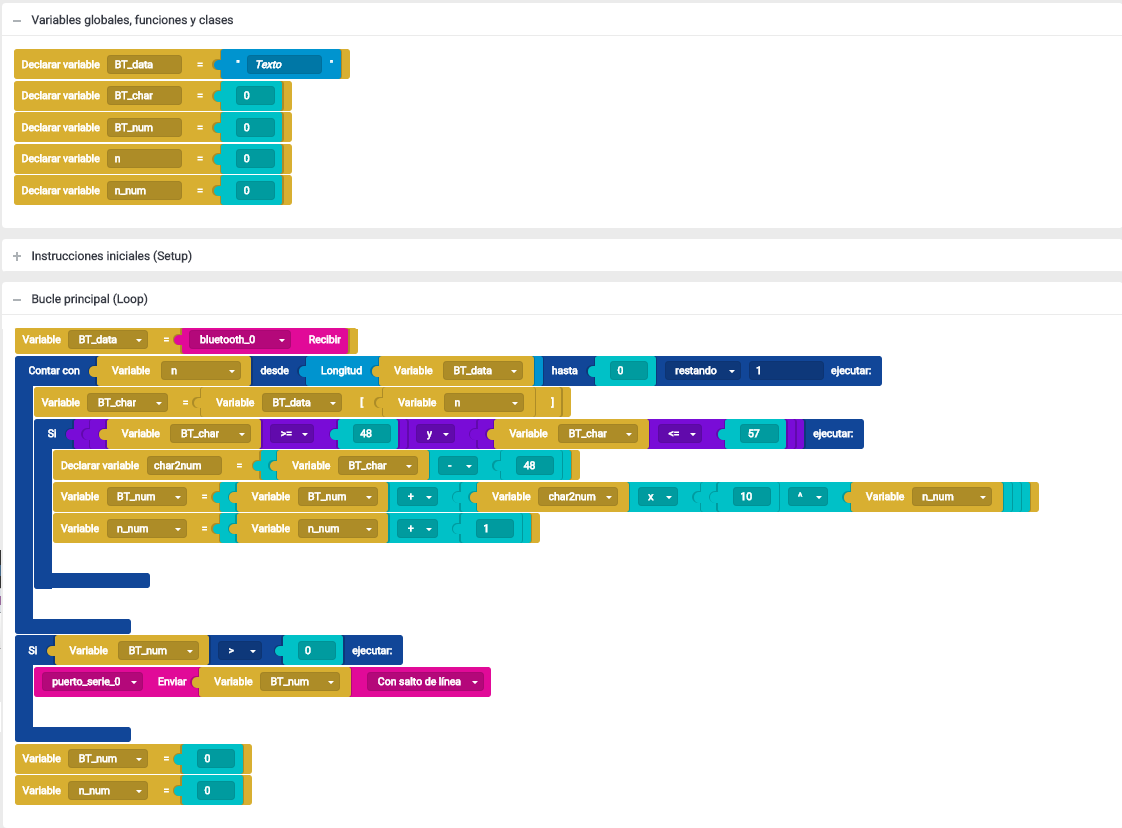The image size is (1122, 828).
Task: Open BT_data dropdown beside Longitud
Action: [x=482, y=371]
